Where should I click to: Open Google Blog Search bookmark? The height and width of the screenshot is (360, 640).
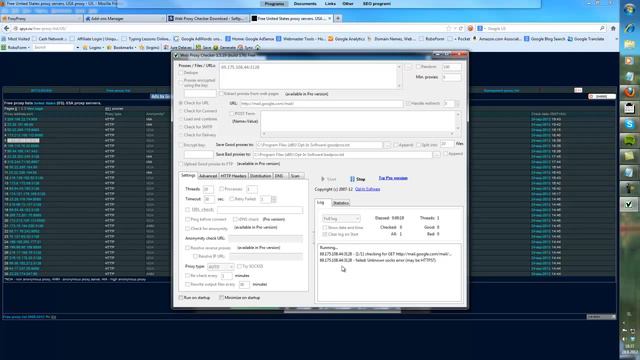click(544, 39)
